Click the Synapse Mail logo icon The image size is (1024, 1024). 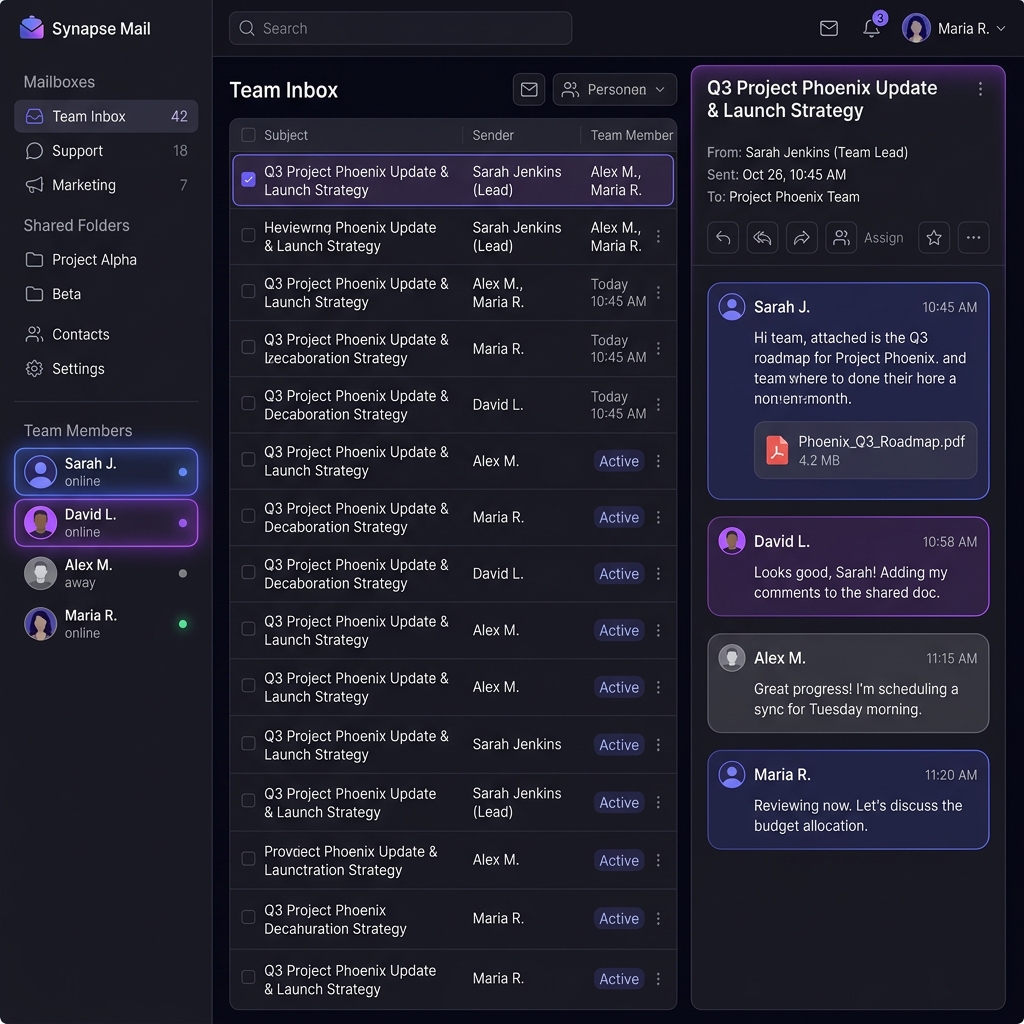tap(31, 28)
